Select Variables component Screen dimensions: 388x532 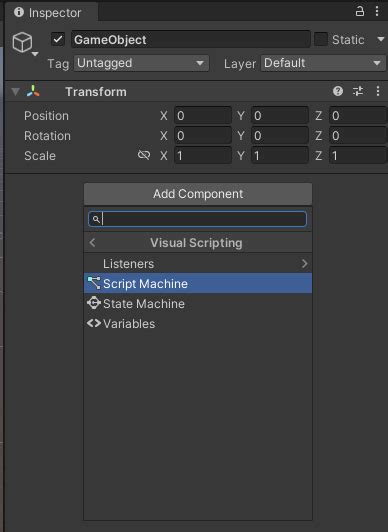tap(198, 323)
